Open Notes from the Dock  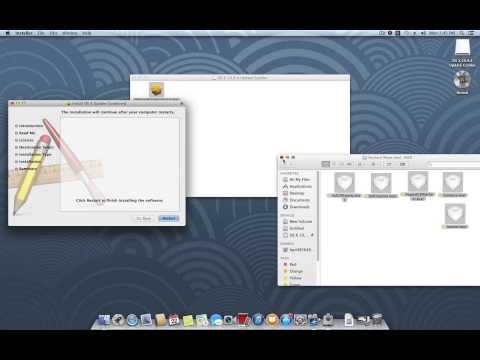188,320
